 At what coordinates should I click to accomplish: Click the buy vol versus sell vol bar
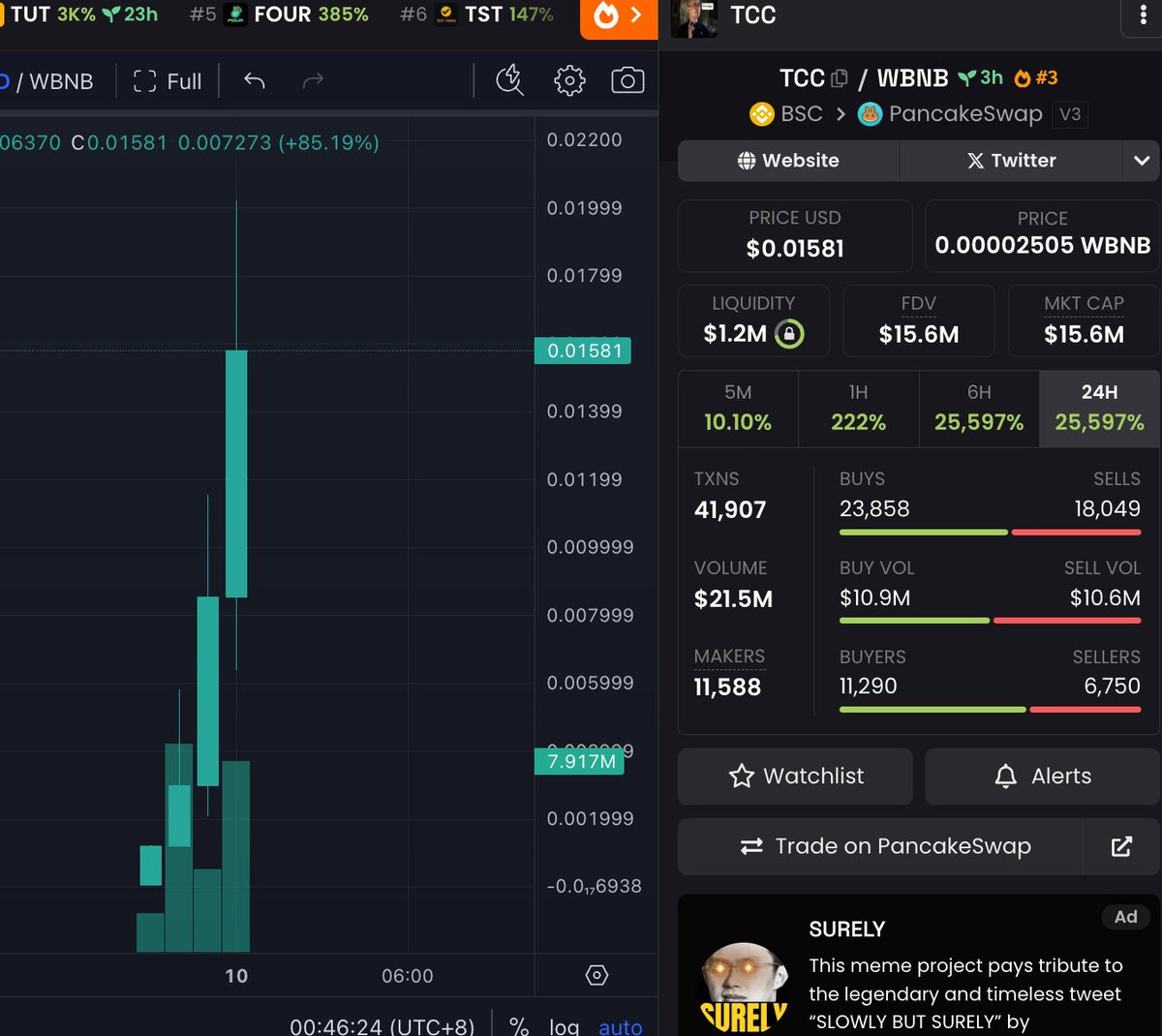click(x=990, y=621)
